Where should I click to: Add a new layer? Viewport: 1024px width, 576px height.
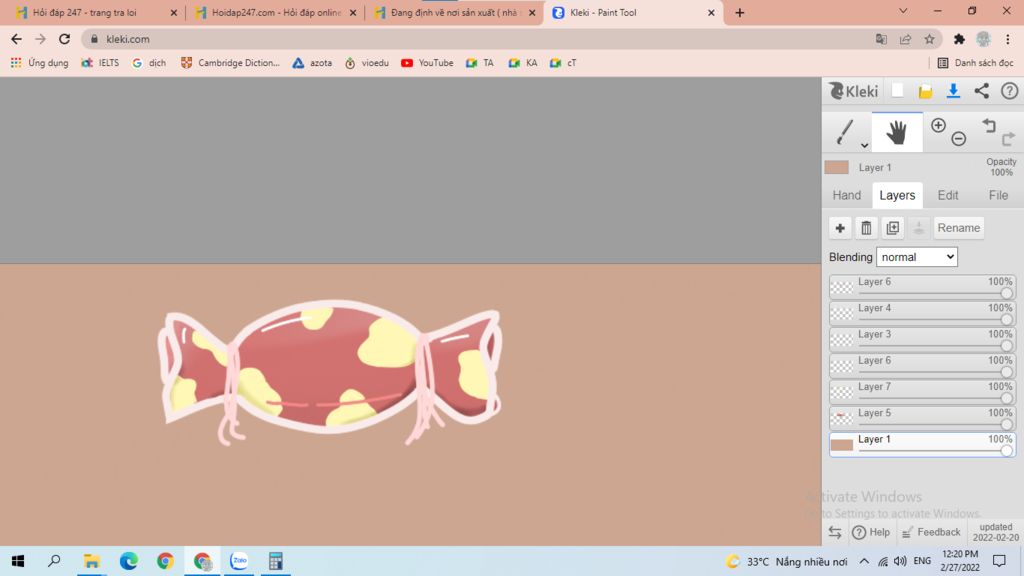click(x=840, y=228)
